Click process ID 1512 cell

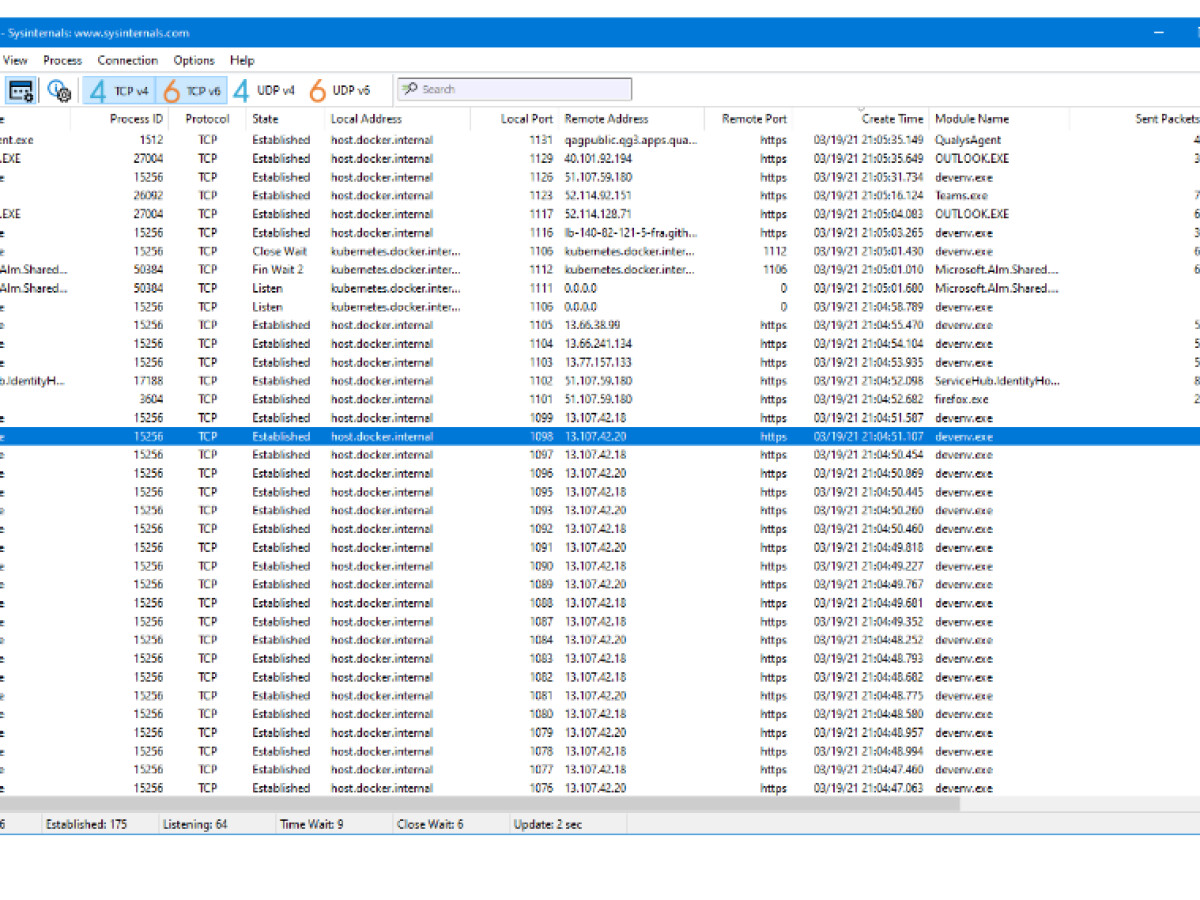point(151,140)
